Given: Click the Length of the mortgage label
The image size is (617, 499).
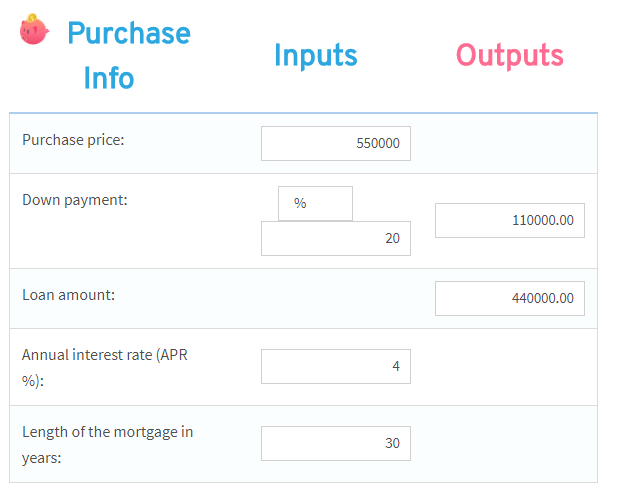Looking at the screenshot, I should coord(107,445).
